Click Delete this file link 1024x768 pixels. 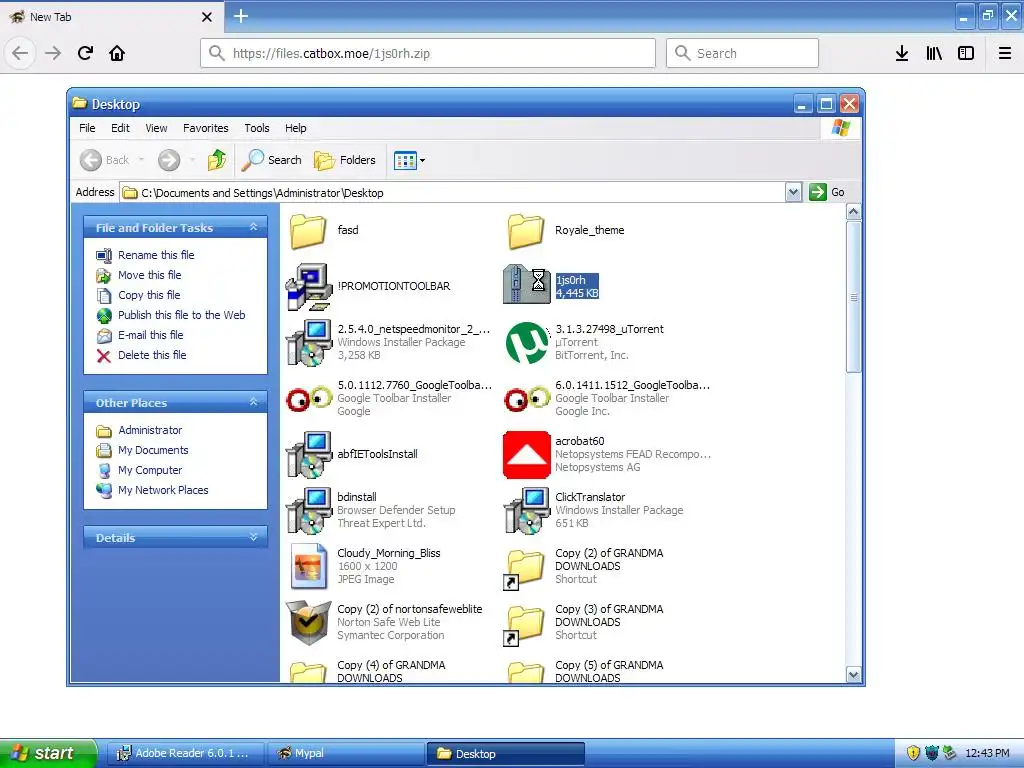[x=152, y=355]
